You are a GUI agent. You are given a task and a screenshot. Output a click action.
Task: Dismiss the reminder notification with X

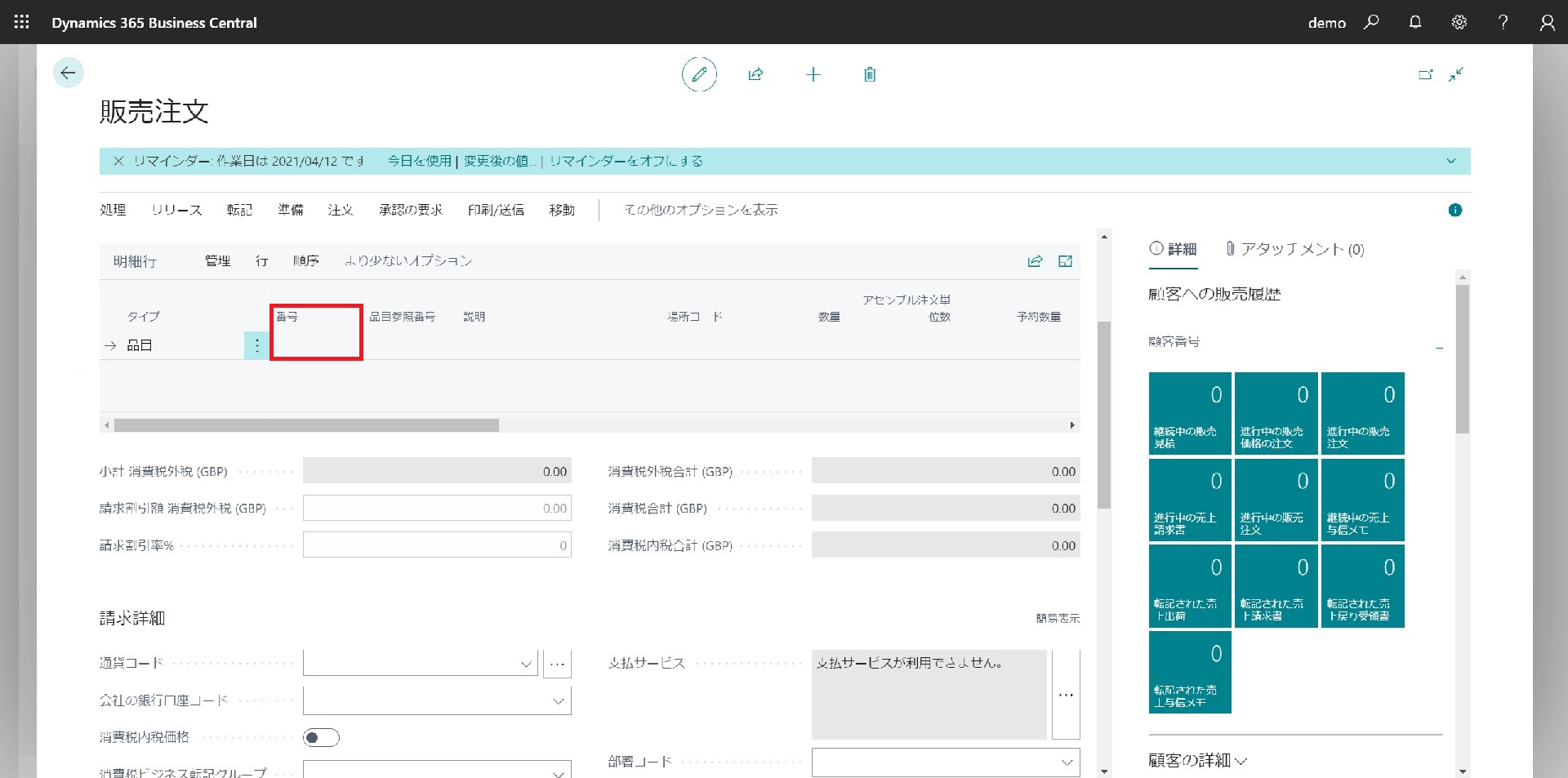pyautogui.click(x=118, y=161)
